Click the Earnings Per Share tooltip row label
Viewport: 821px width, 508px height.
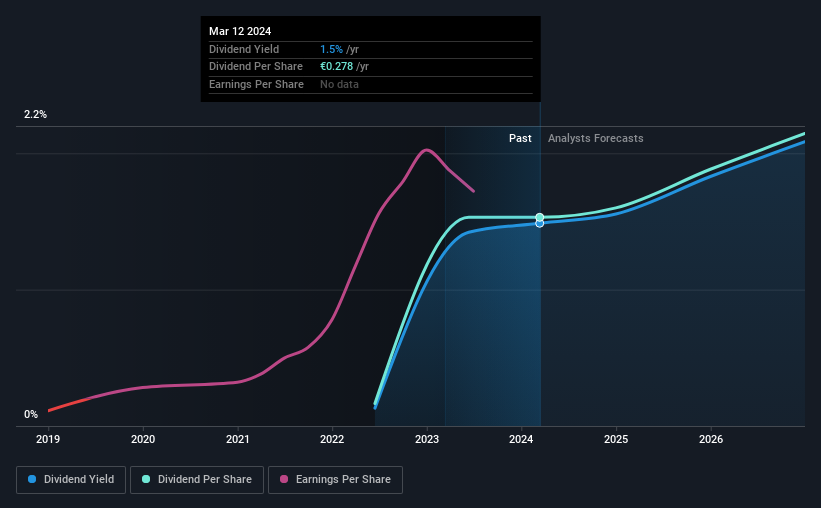coord(256,84)
